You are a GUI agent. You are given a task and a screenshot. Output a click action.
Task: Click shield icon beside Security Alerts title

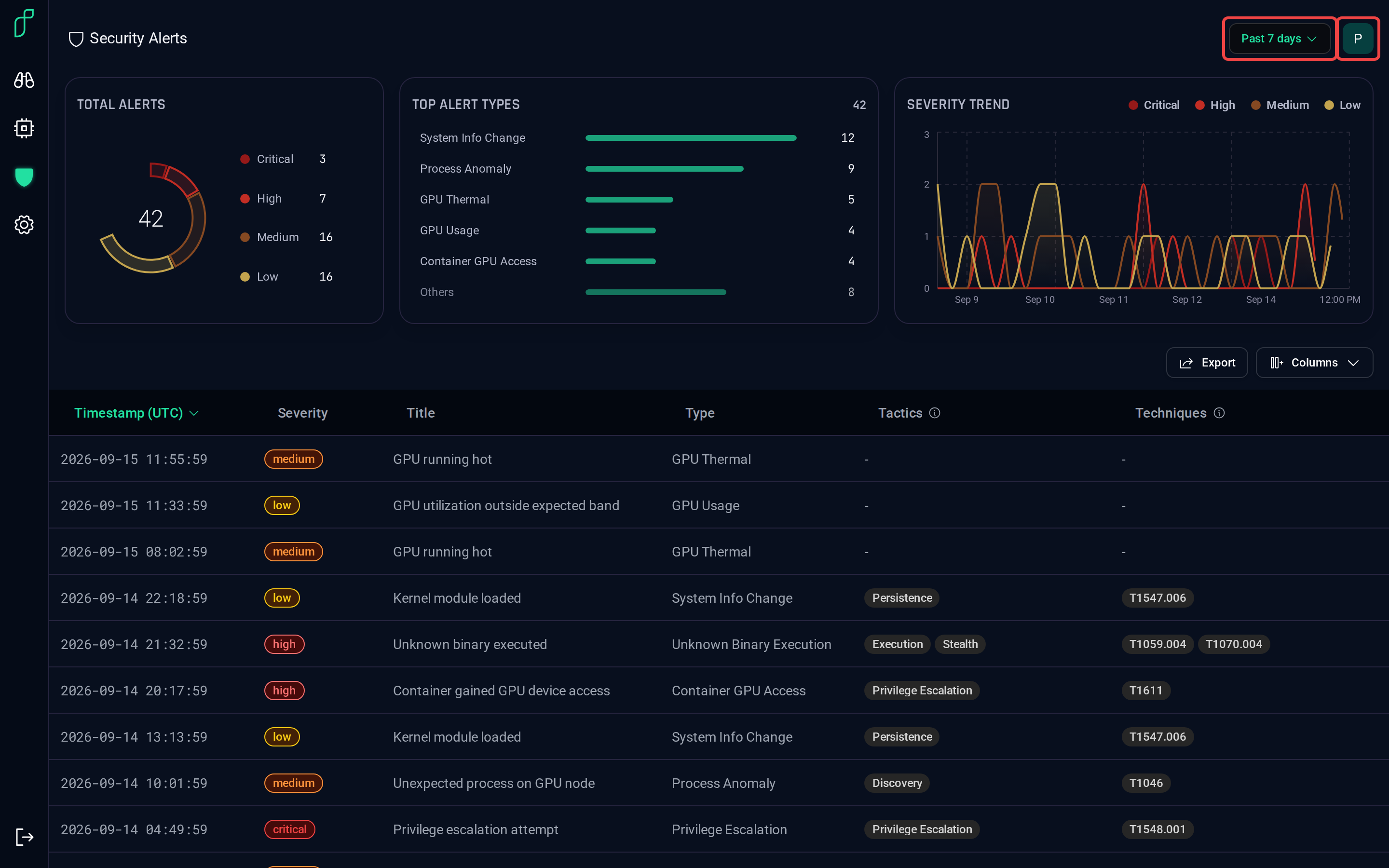76,39
